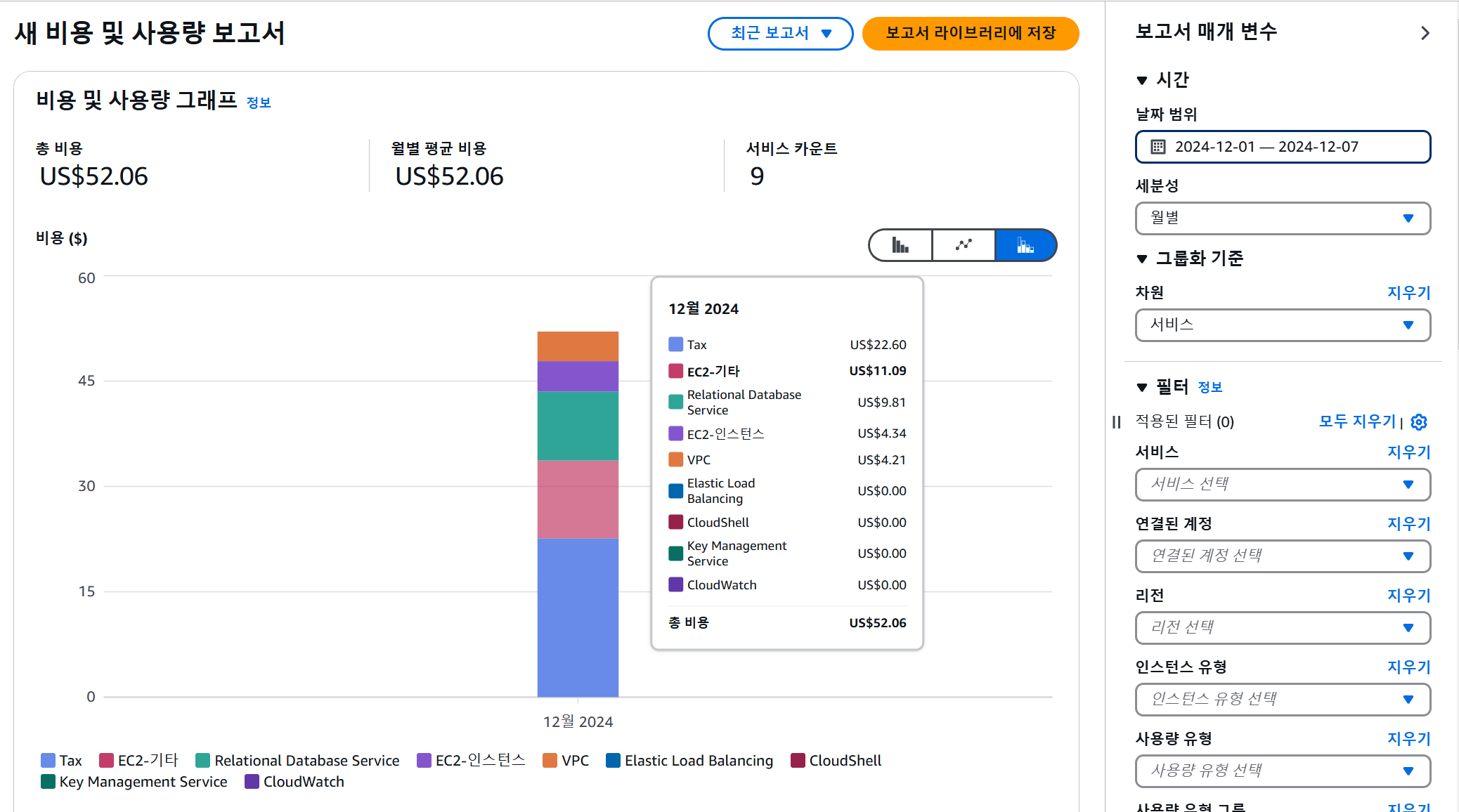Screen dimensions: 1459x812
Task: Open the 최근 보고서 menu
Action: pyautogui.click(x=780, y=34)
